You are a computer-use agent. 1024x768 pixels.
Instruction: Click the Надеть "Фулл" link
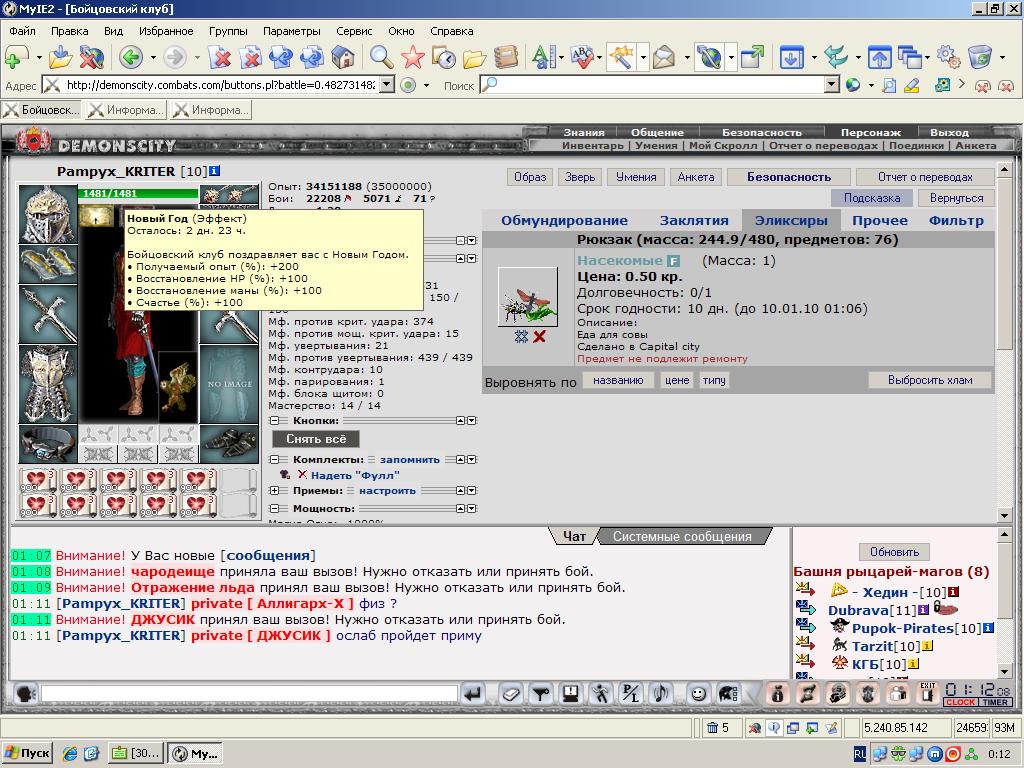355,475
